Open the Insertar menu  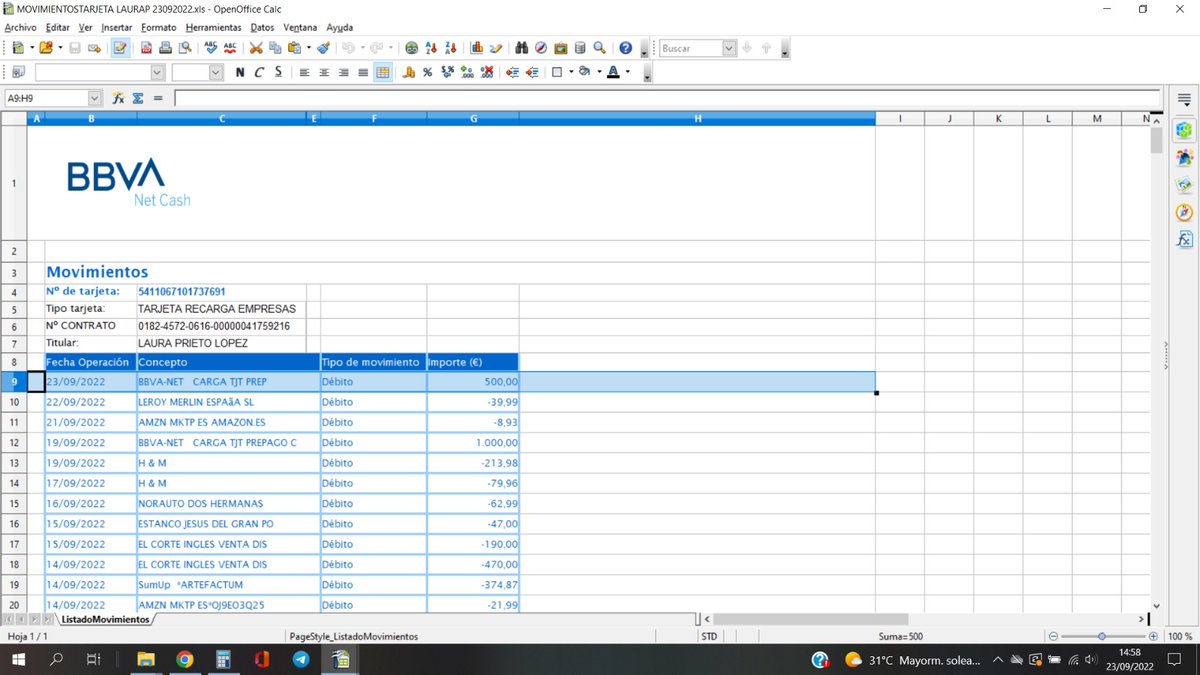(x=117, y=28)
